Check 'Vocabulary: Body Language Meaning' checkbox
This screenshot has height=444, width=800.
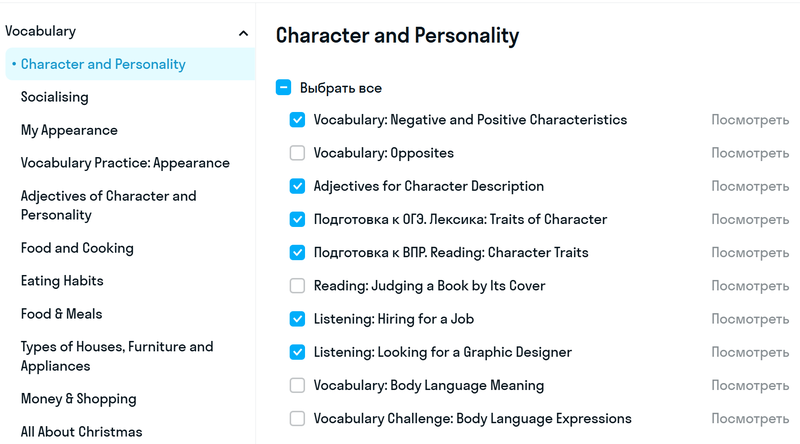click(297, 385)
